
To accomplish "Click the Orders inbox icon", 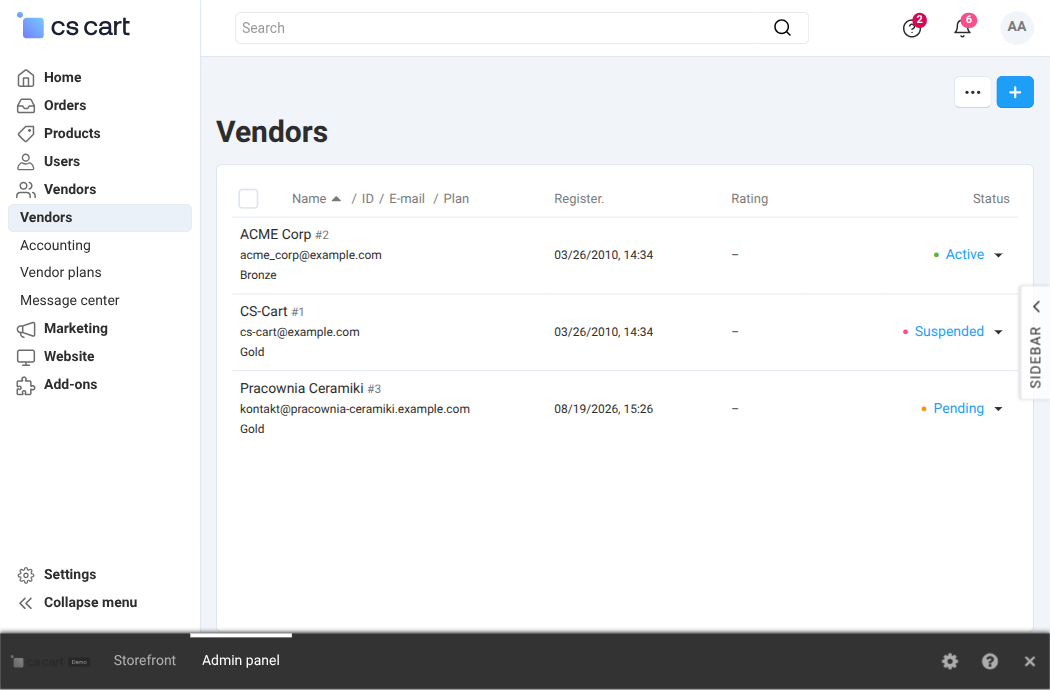I will 25,106.
